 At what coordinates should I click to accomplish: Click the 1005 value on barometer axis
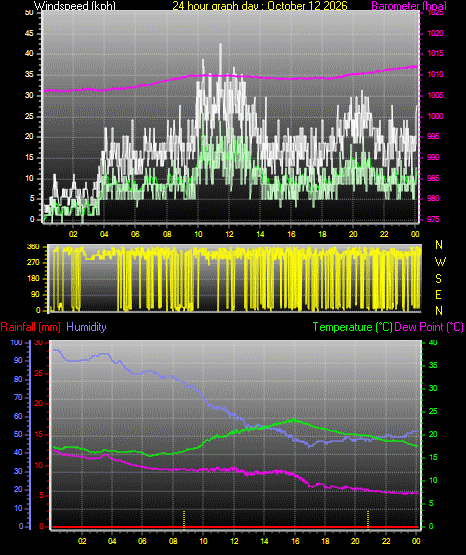click(x=435, y=96)
